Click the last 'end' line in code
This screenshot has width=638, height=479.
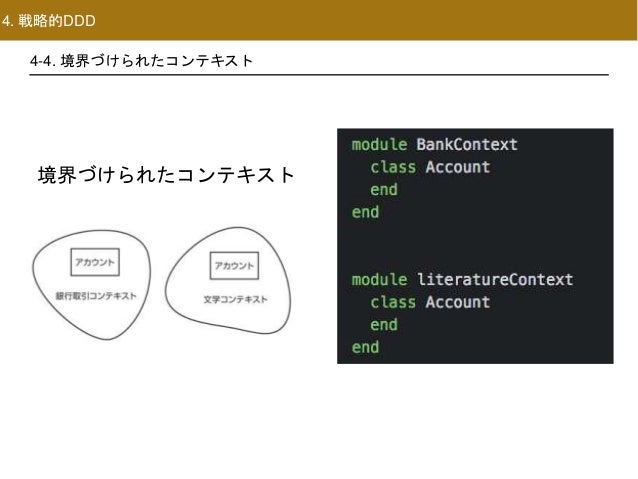pyautogui.click(x=365, y=347)
